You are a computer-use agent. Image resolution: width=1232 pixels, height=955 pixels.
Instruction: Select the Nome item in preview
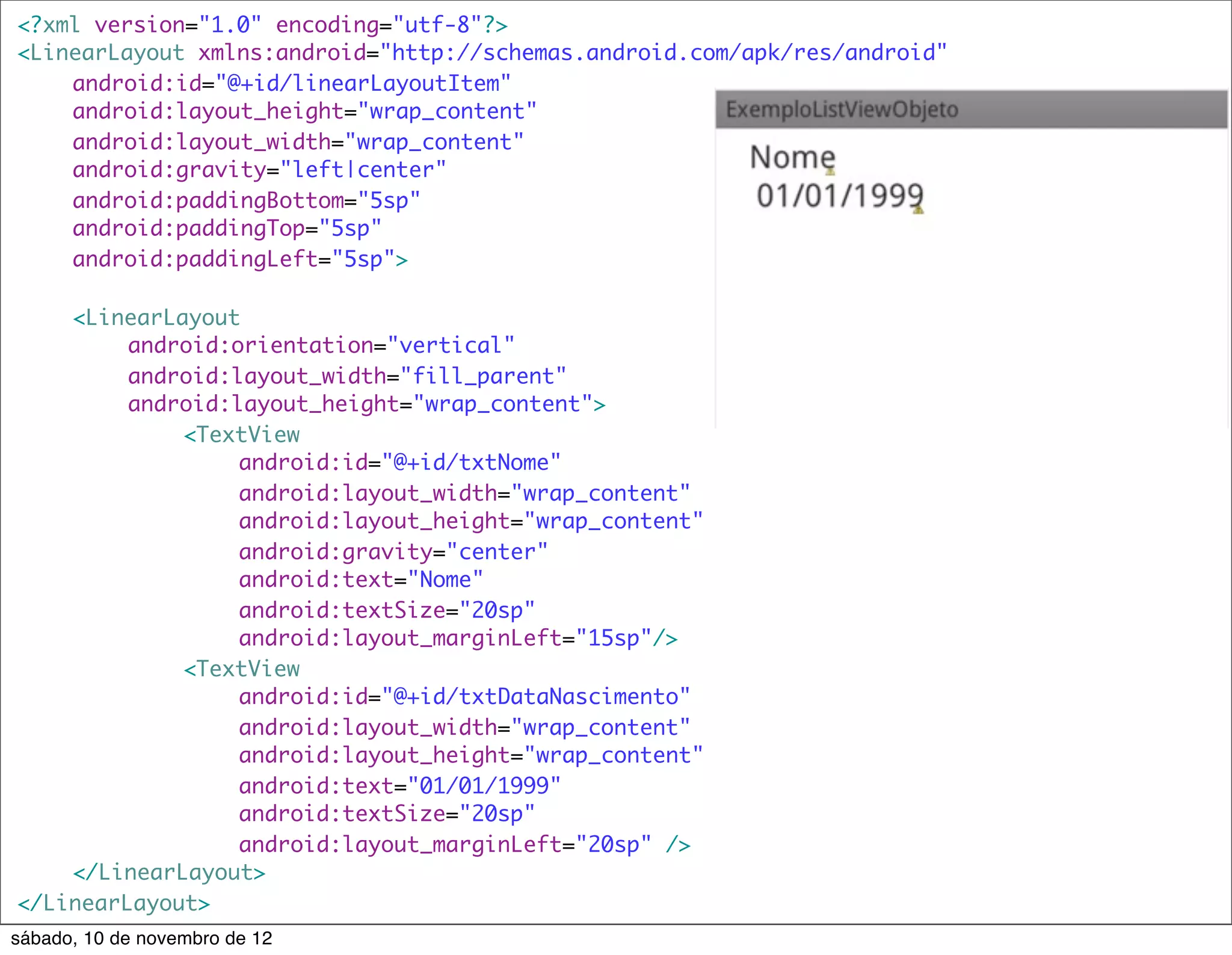point(792,158)
